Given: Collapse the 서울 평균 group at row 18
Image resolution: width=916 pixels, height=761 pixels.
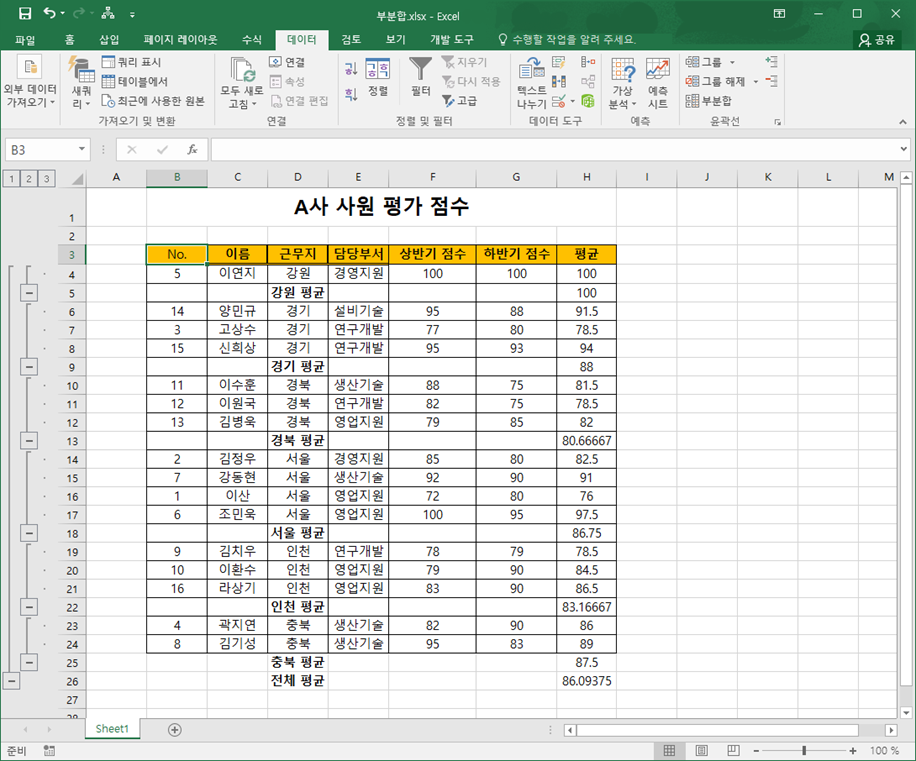Looking at the screenshot, I should (29, 533).
